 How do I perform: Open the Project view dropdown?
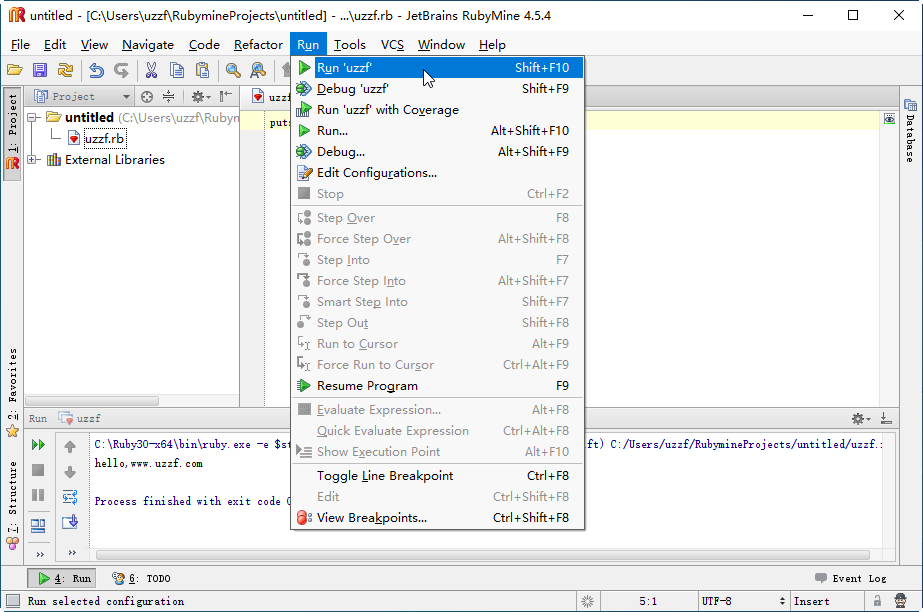(82, 97)
